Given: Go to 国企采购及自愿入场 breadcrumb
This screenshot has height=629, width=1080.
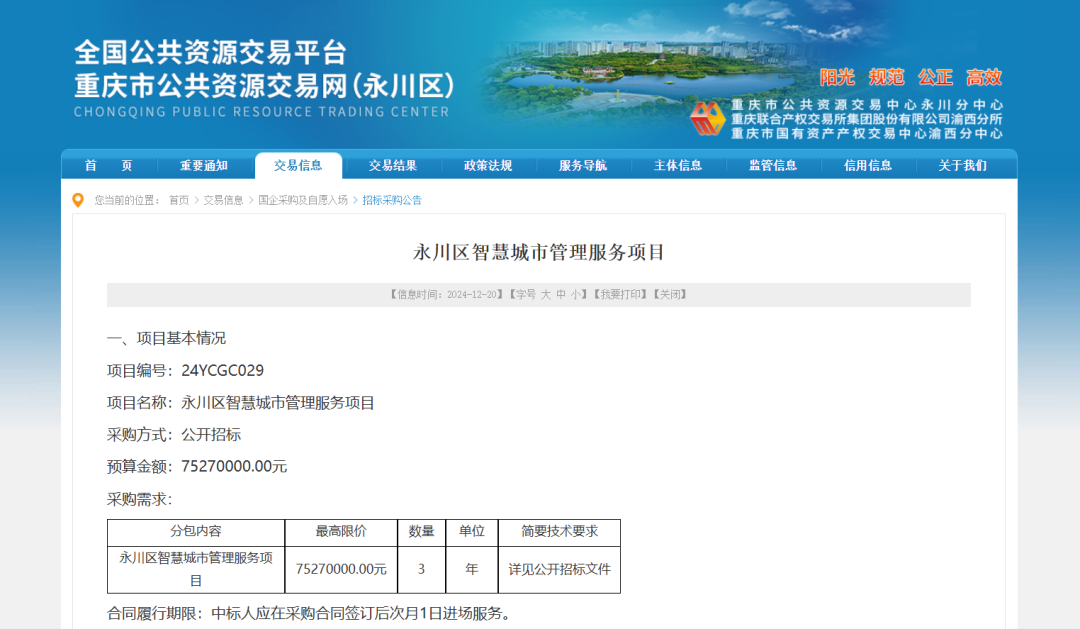Looking at the screenshot, I should 302,200.
